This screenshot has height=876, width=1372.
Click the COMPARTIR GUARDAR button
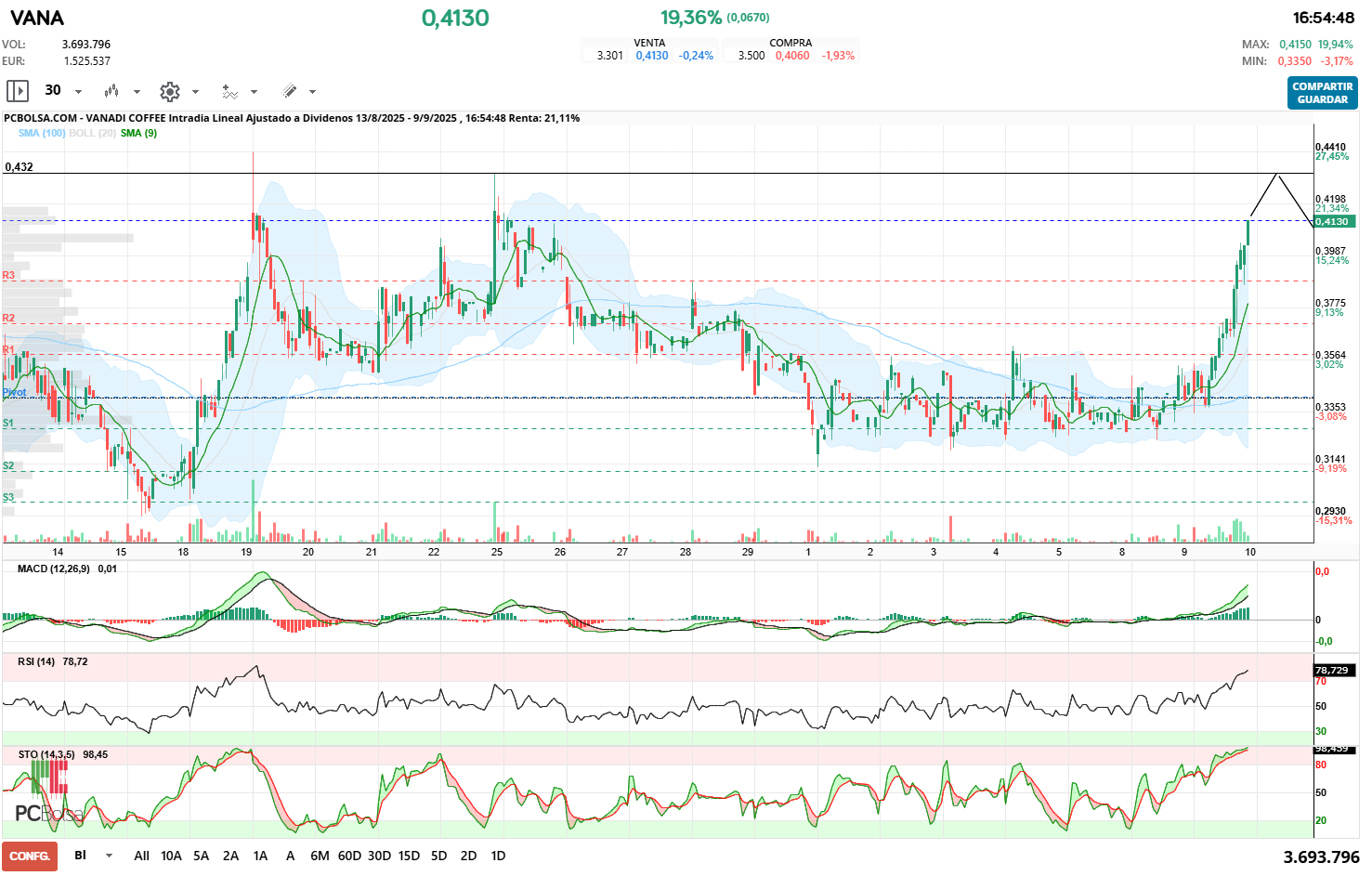(x=1322, y=93)
